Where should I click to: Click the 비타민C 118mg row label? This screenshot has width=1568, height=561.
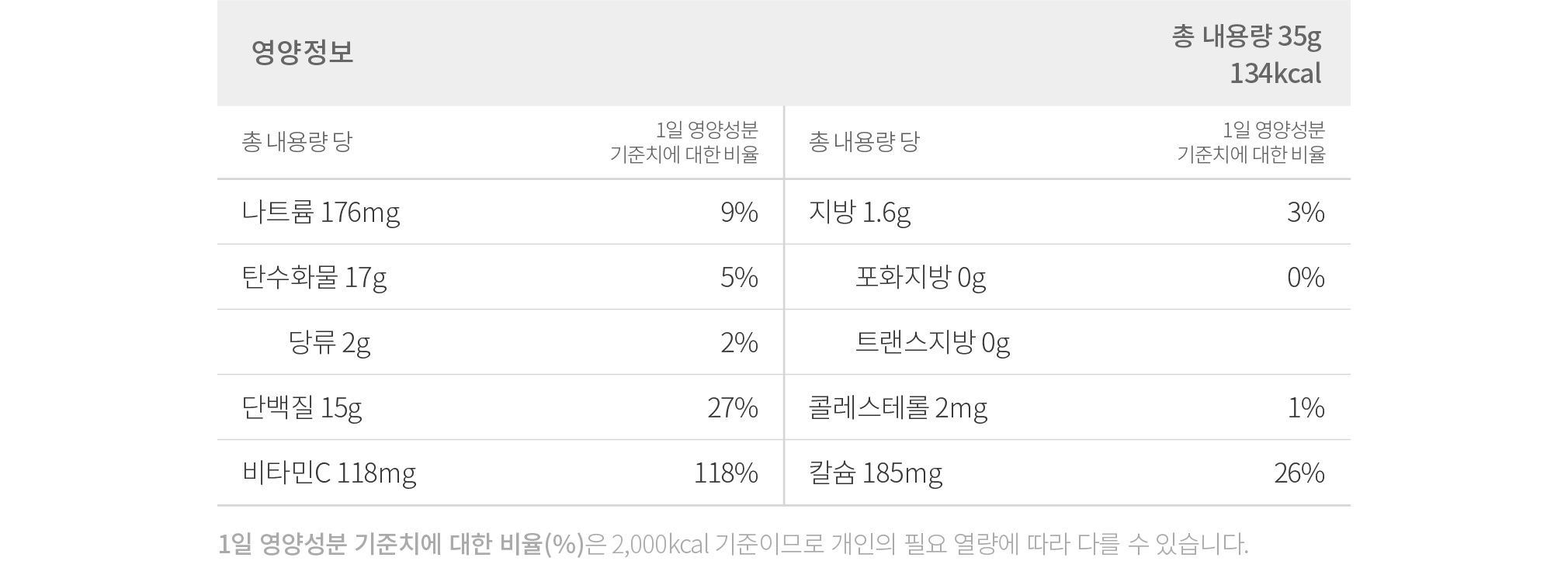329,473
